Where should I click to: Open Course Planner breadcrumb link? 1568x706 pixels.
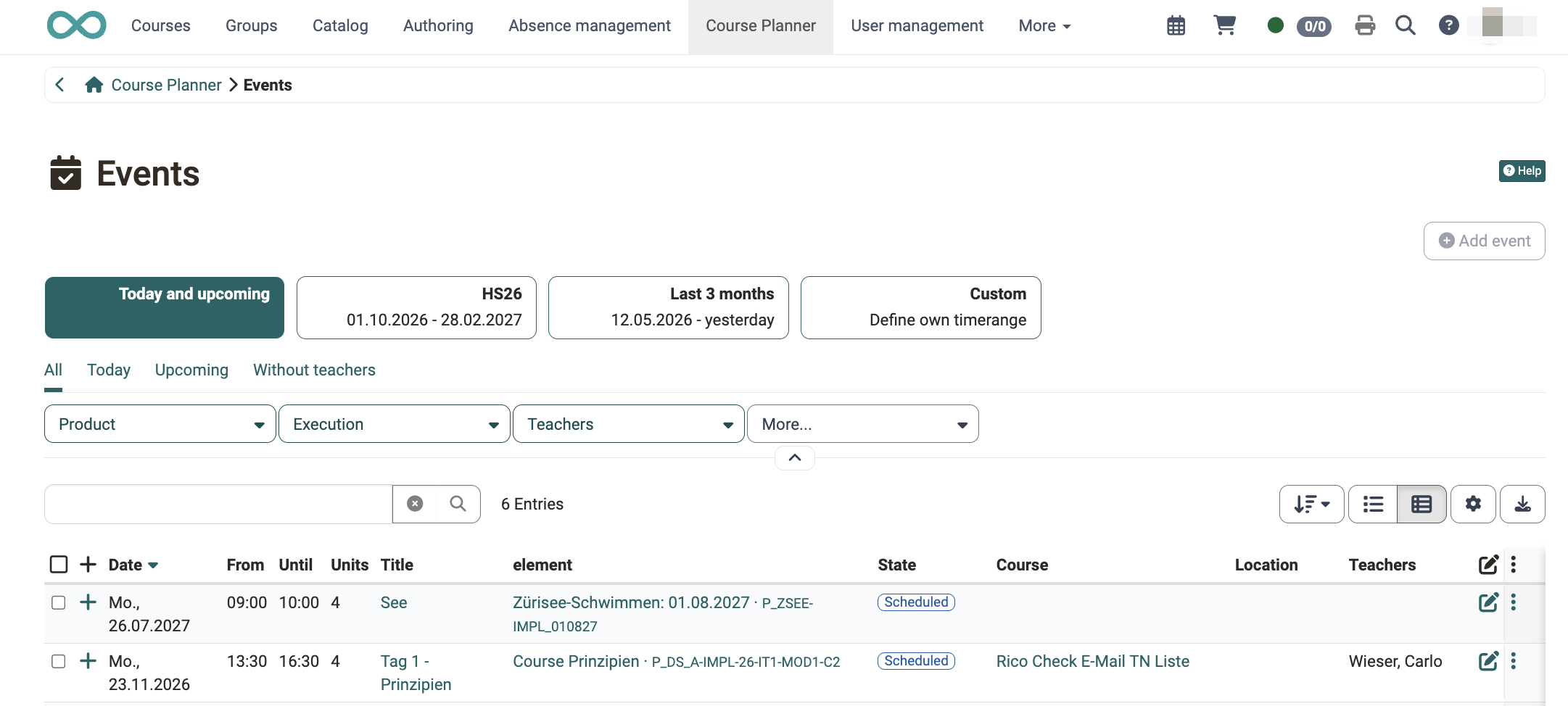[x=166, y=85]
